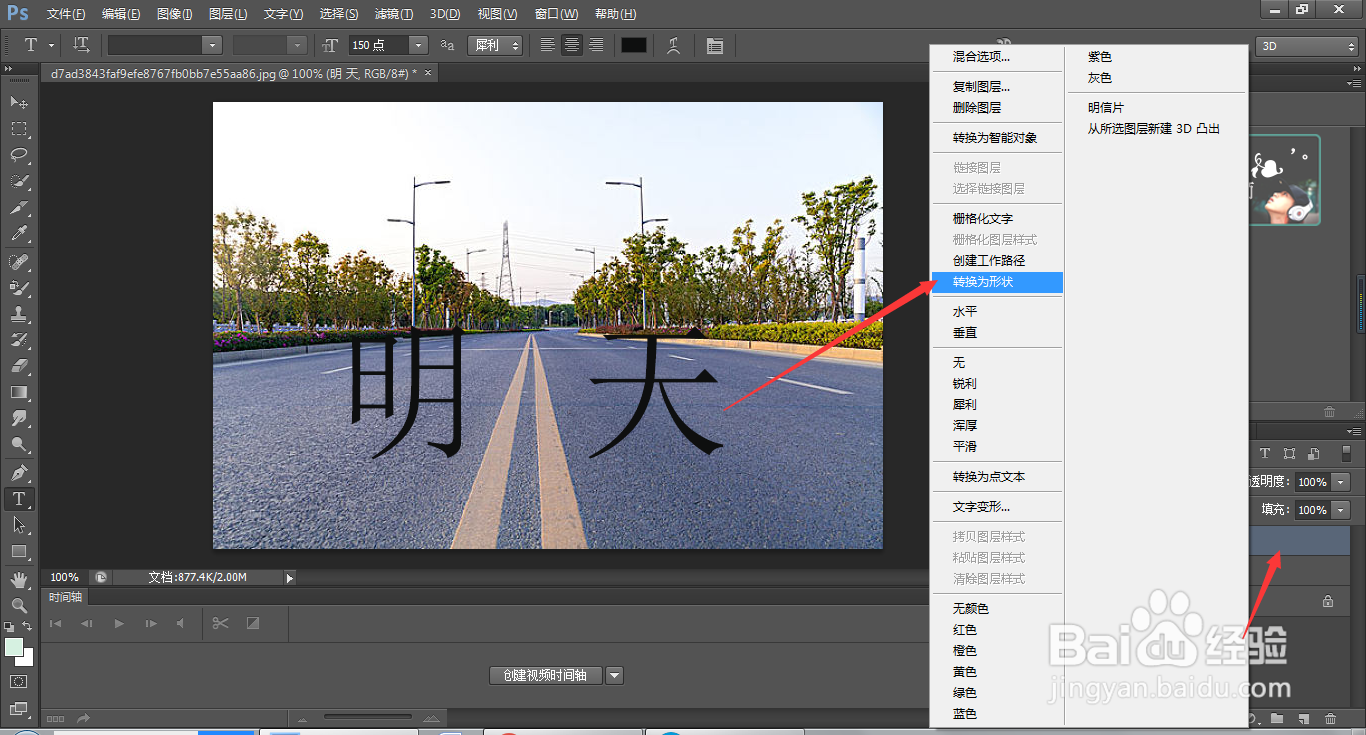The height and width of the screenshot is (735, 1366).
Task: Select the Clone Stamp tool
Action: (18, 315)
